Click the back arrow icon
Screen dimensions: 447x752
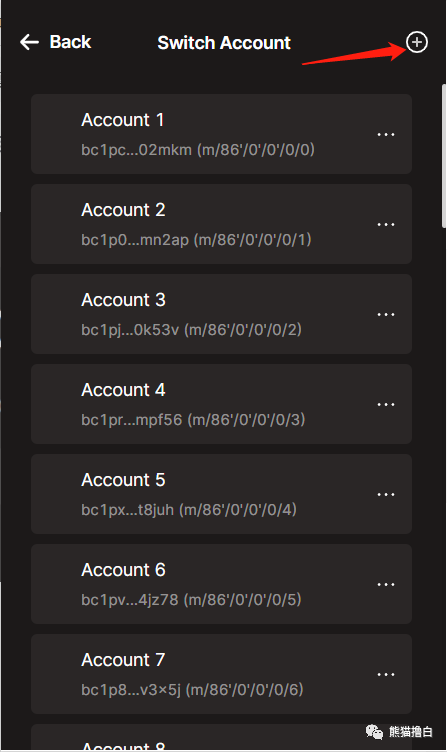tap(29, 42)
